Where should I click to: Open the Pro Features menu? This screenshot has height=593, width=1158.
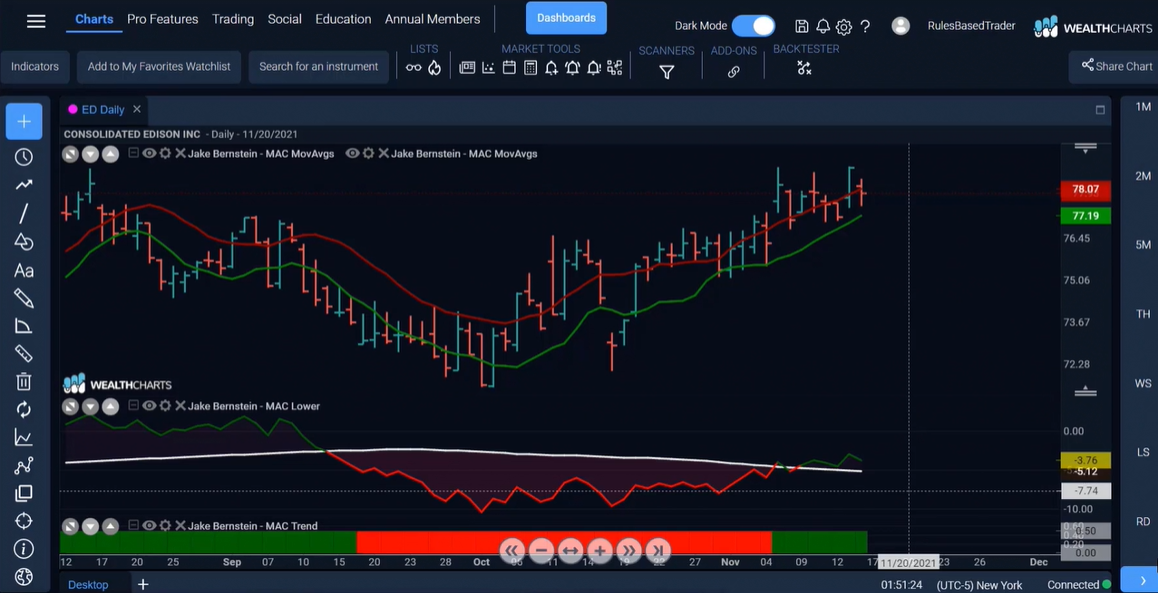[162, 19]
